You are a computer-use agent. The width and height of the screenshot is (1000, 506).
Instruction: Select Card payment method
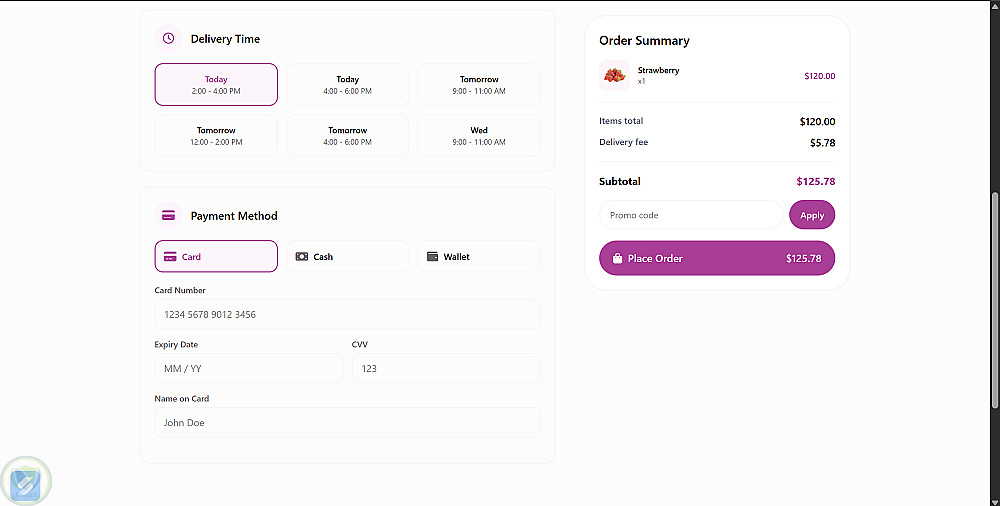(216, 257)
